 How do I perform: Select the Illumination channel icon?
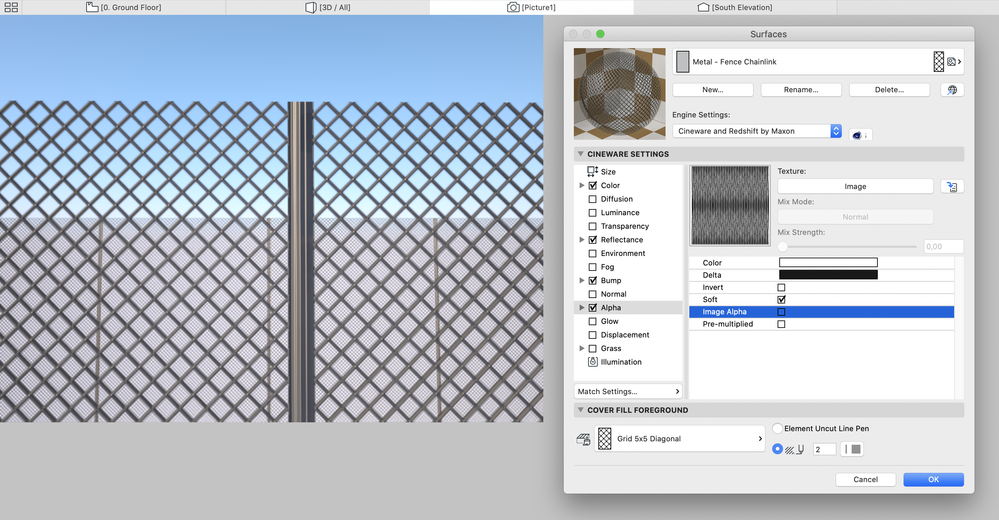(593, 362)
